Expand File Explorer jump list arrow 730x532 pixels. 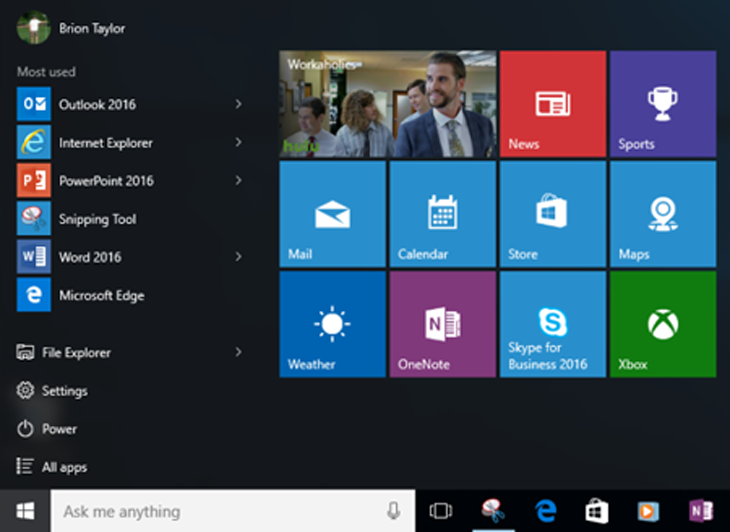point(238,352)
